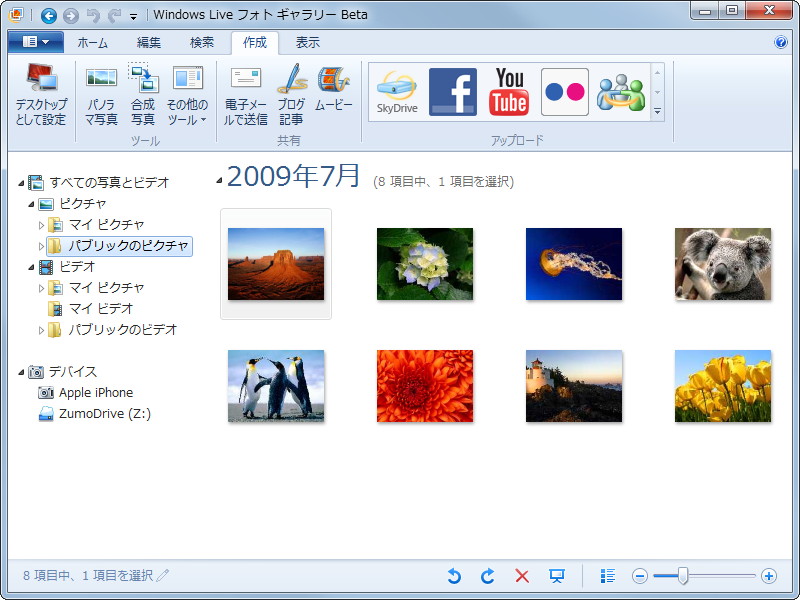
Task: Click the thumbnail zoom slider handle
Action: (x=683, y=576)
